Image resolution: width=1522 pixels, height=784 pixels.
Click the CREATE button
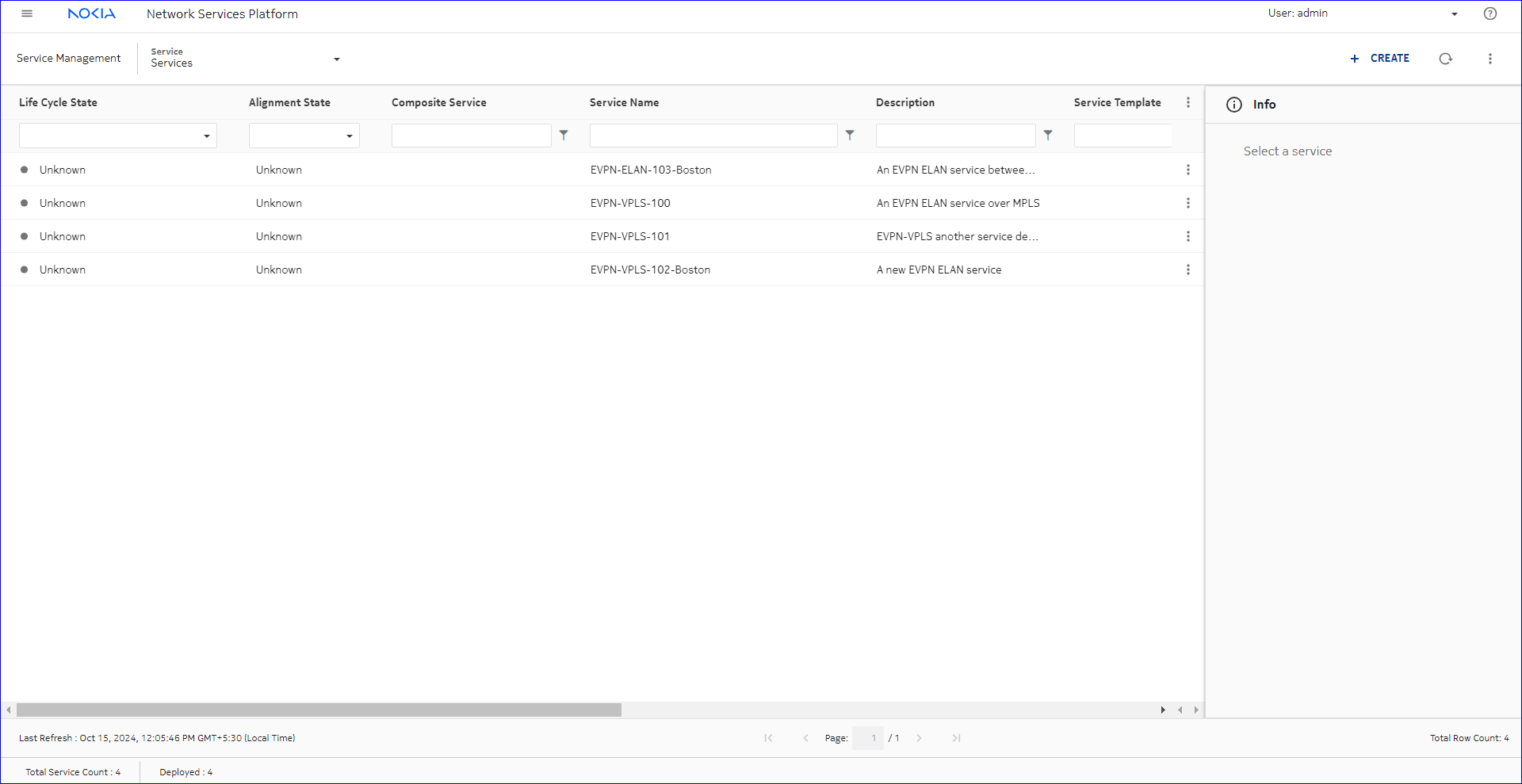click(x=1380, y=59)
